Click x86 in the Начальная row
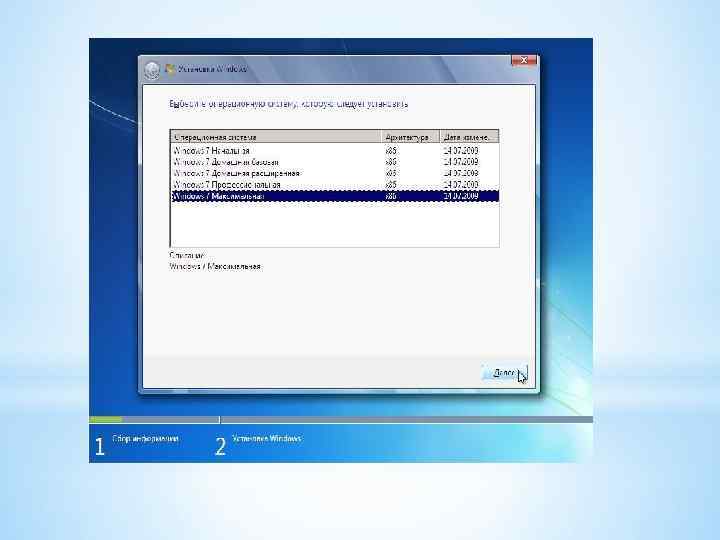The width and height of the screenshot is (720, 540). click(x=391, y=151)
